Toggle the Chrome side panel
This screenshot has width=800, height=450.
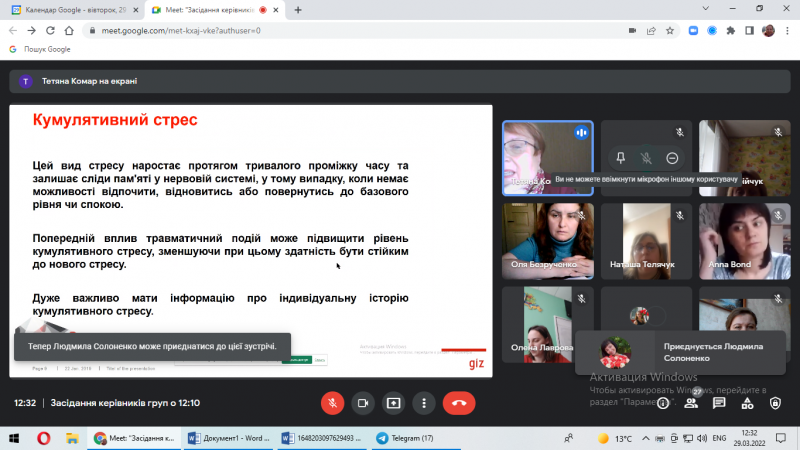point(749,31)
